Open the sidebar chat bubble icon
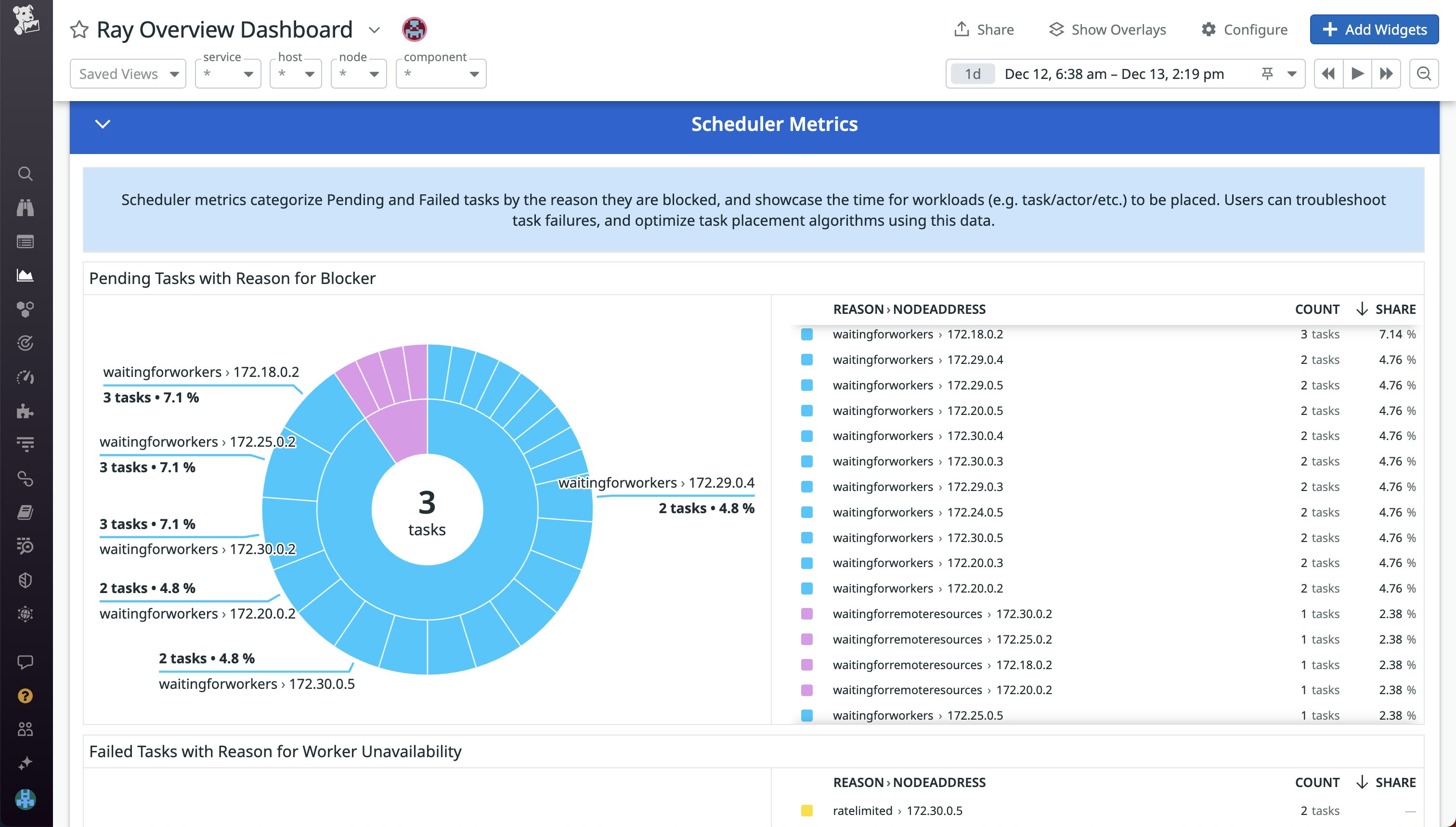Viewport: 1456px width, 827px height. pos(25,662)
